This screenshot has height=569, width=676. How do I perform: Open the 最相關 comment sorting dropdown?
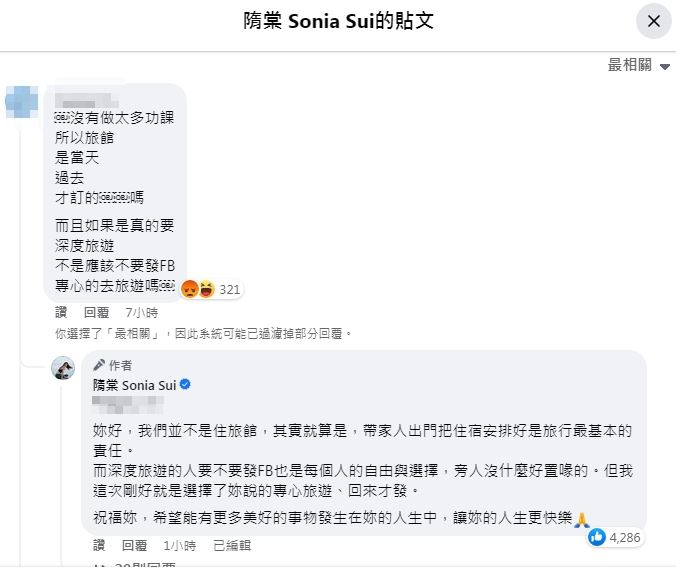[x=638, y=65]
